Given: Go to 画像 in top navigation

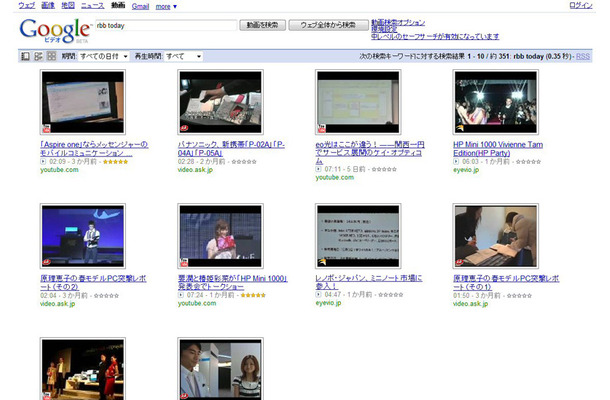Looking at the screenshot, I should pos(48,5).
